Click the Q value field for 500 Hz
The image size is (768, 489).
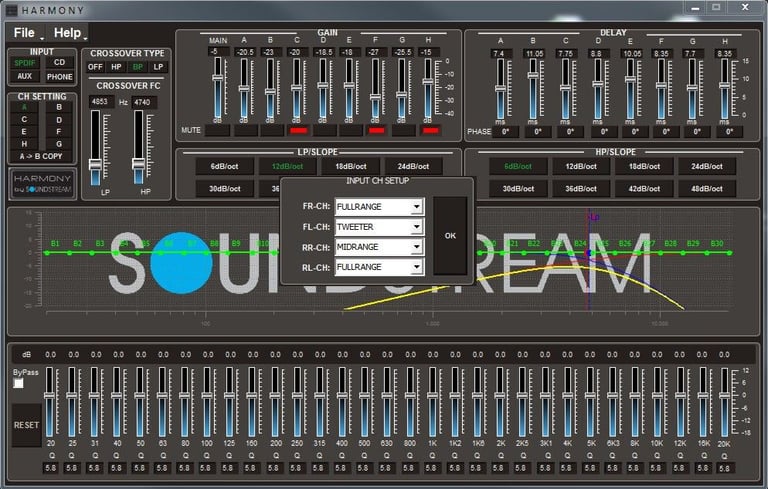(x=363, y=468)
